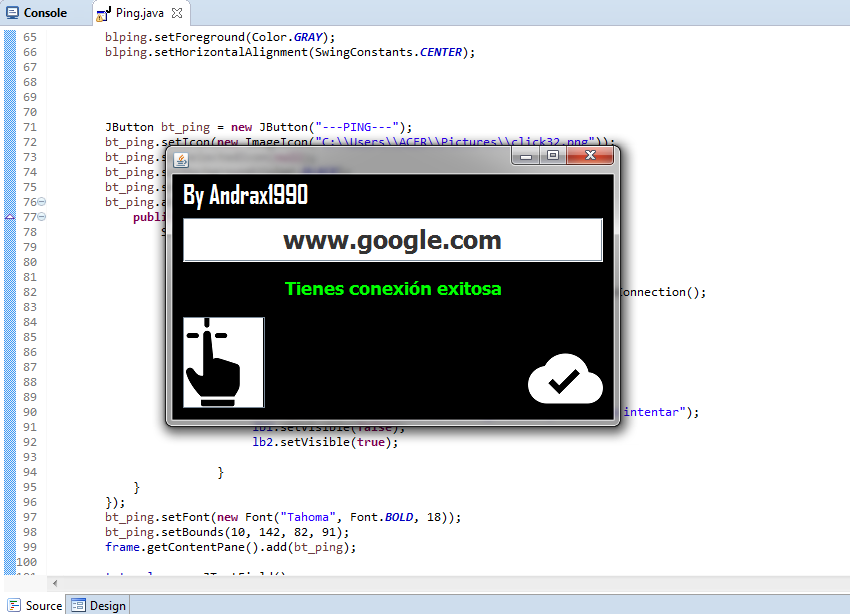
Task: Click the cloud checkmark icon in the dialog
Action: click(565, 379)
